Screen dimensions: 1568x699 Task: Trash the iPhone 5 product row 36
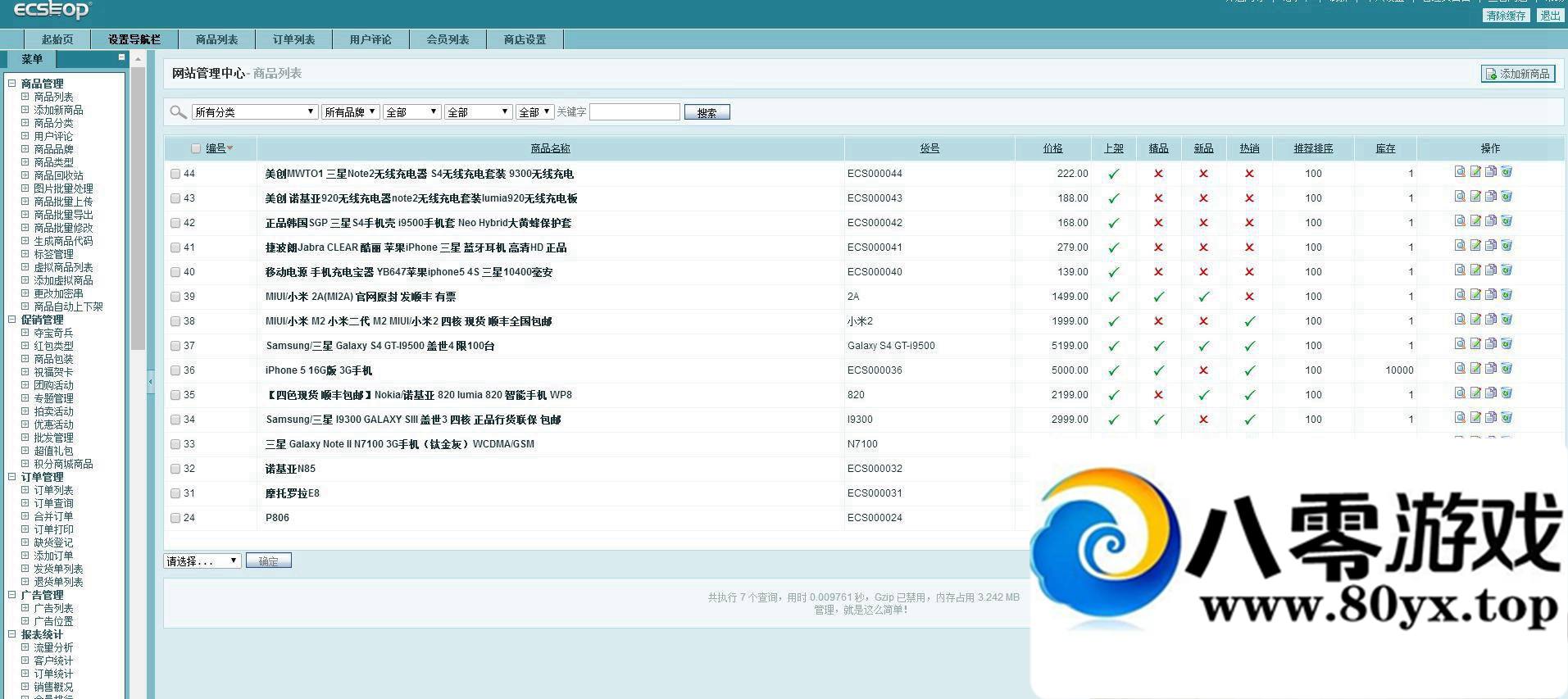tap(1507, 369)
